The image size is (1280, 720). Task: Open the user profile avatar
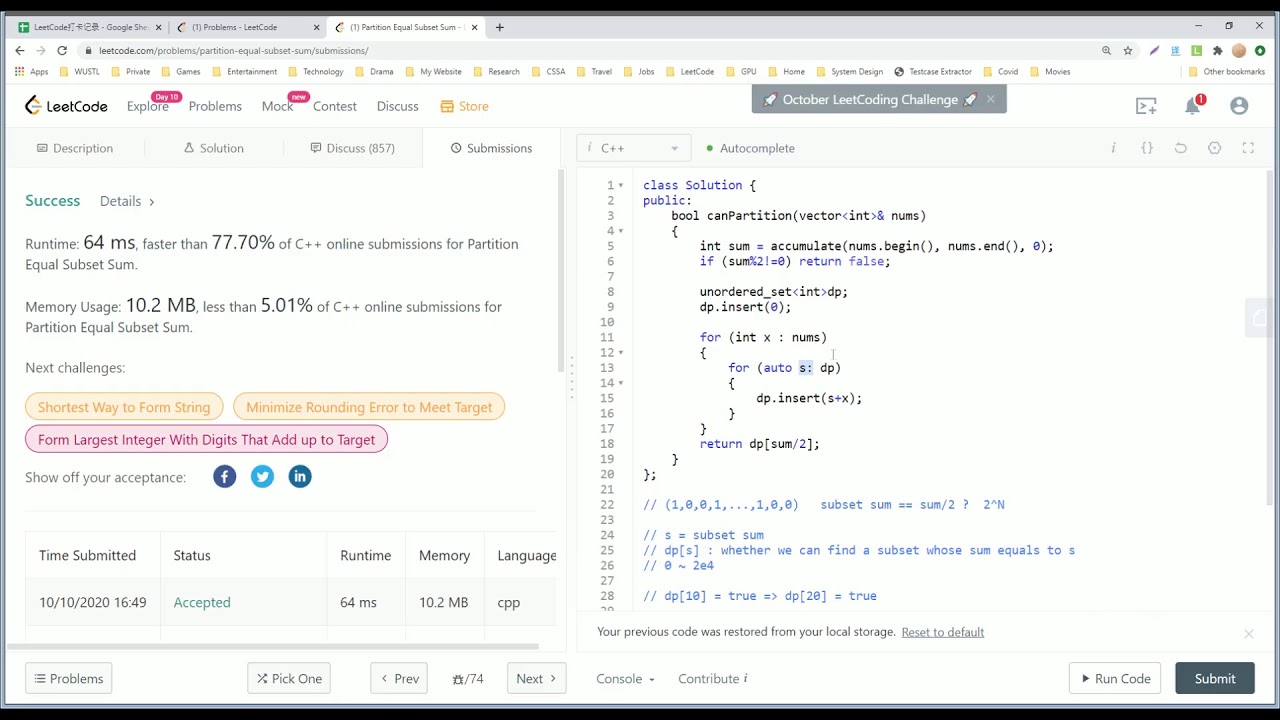[1239, 106]
